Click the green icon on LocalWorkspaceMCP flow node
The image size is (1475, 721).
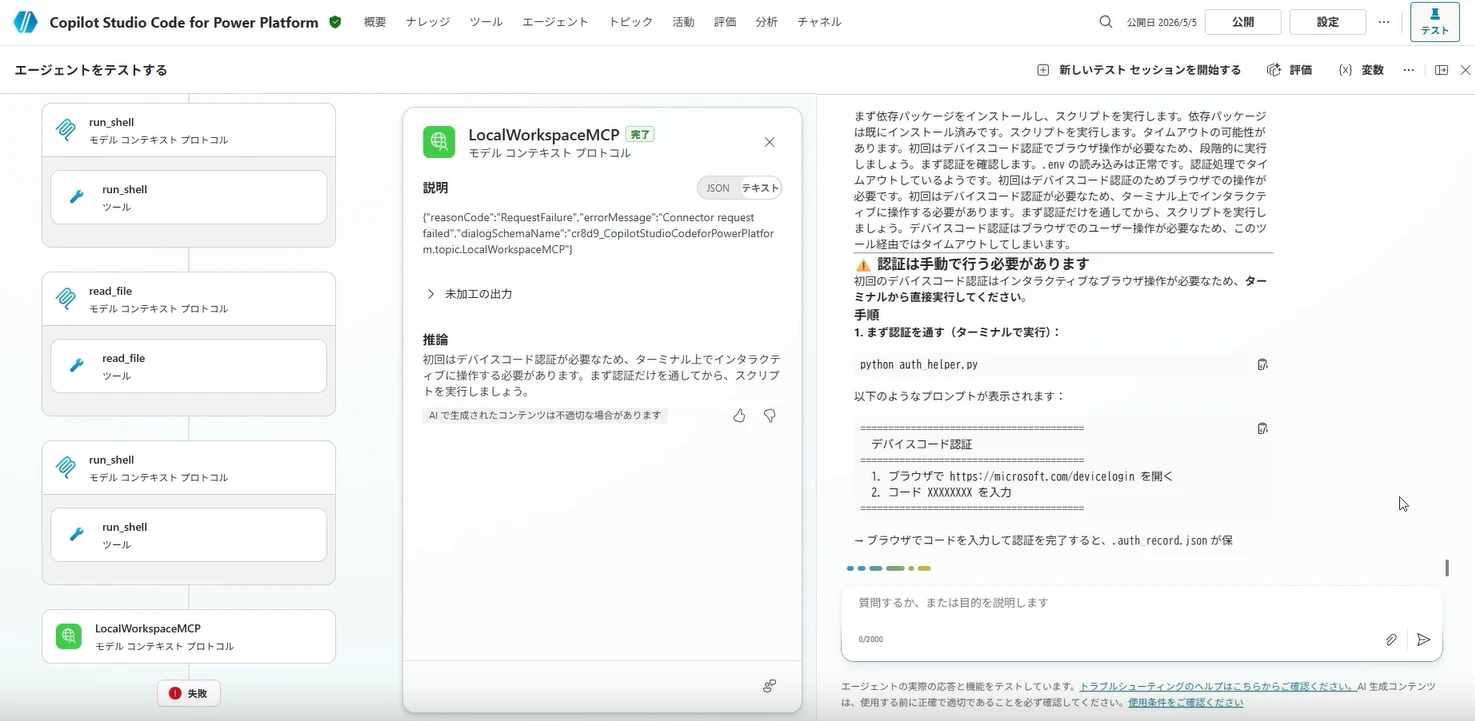point(69,636)
